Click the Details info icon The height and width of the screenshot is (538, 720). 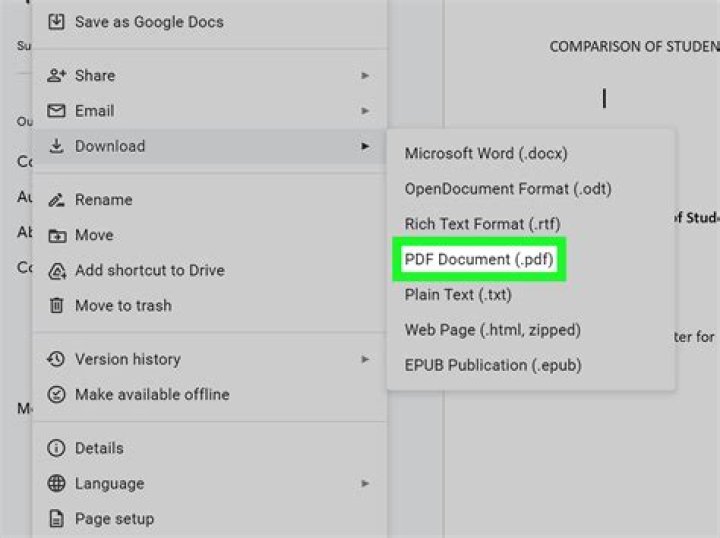click(57, 449)
